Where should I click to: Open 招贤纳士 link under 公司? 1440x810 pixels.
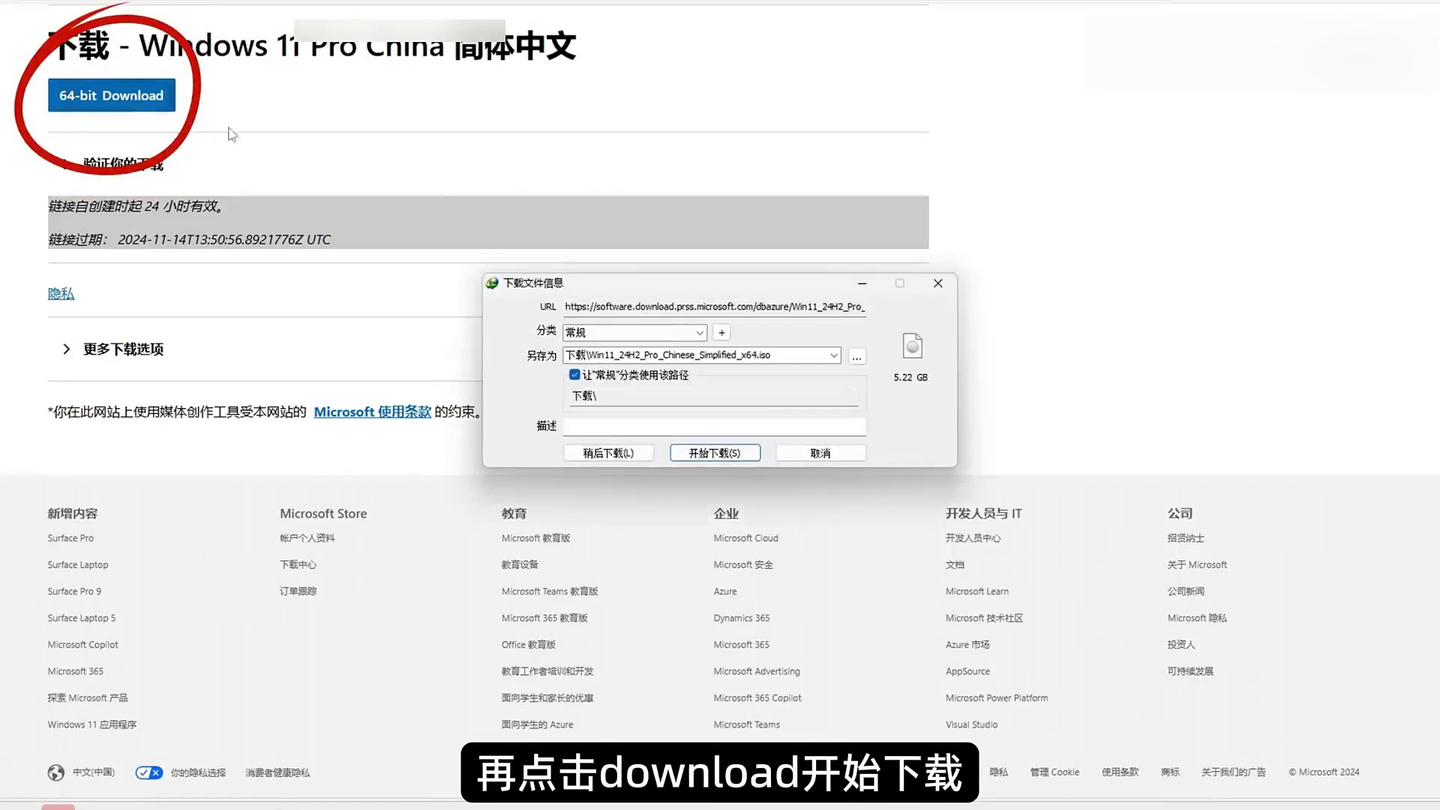coord(1186,538)
